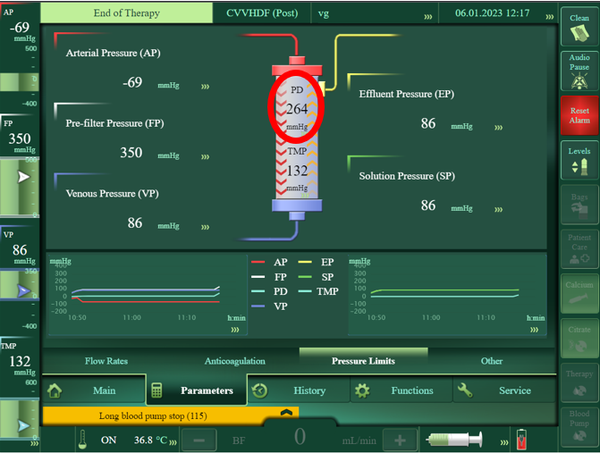Expand Arterial Pressure details arrows
This screenshot has width=600, height=453.
205,87
